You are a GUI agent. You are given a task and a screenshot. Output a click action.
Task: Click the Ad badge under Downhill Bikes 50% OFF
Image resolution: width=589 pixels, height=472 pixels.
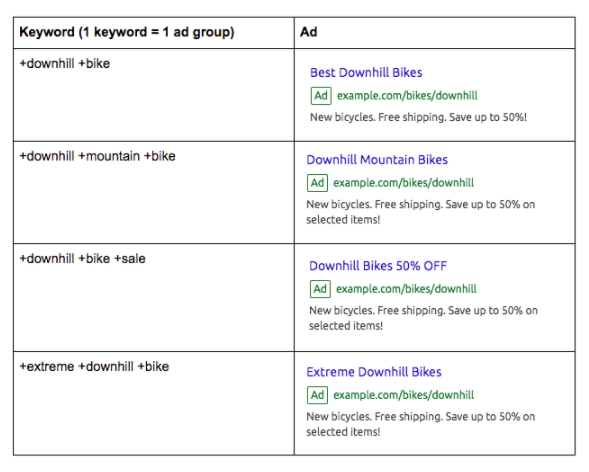click(x=320, y=289)
